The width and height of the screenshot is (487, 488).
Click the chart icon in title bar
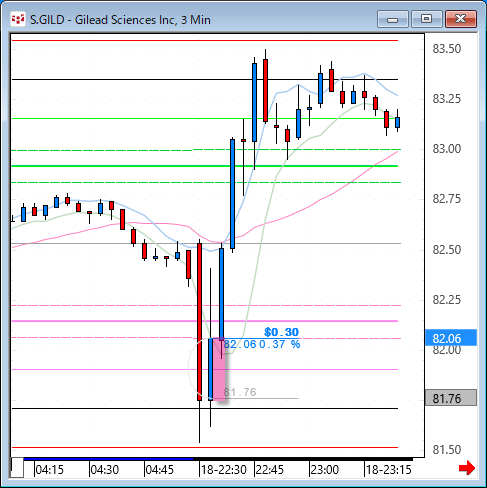click(x=18, y=19)
